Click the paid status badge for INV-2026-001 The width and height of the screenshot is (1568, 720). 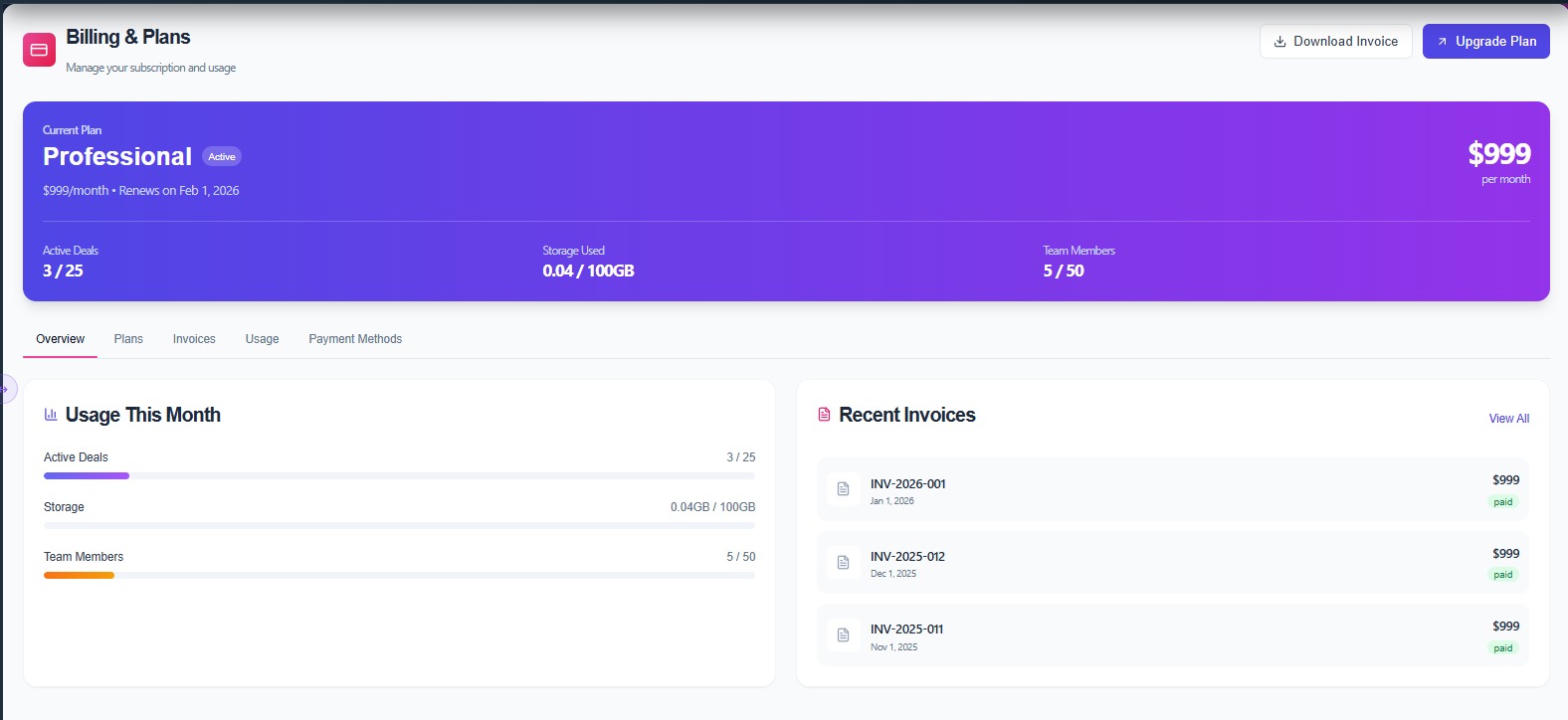coord(1502,502)
